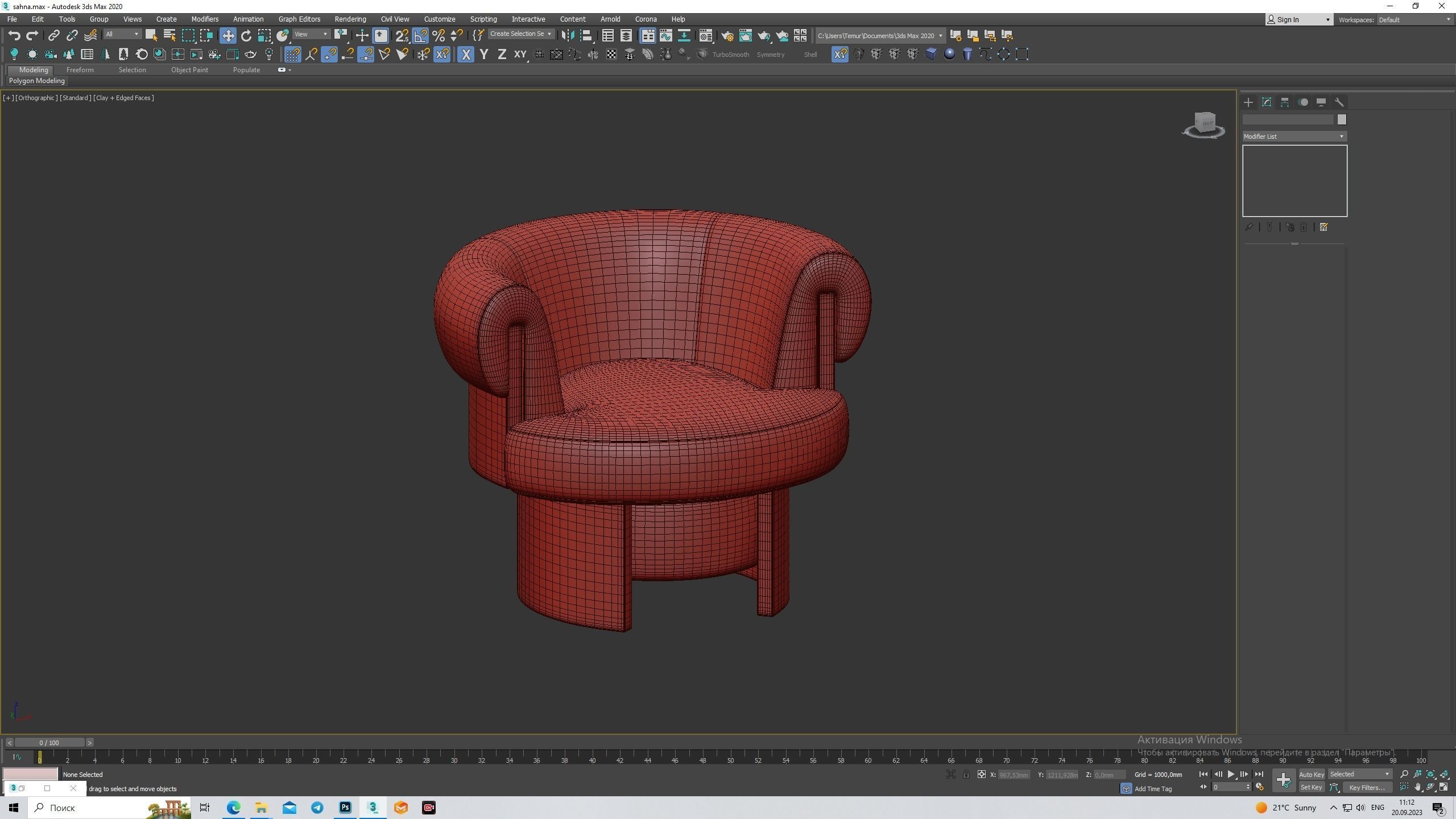
Task: Open the Graph Editors menu
Action: coord(299,19)
